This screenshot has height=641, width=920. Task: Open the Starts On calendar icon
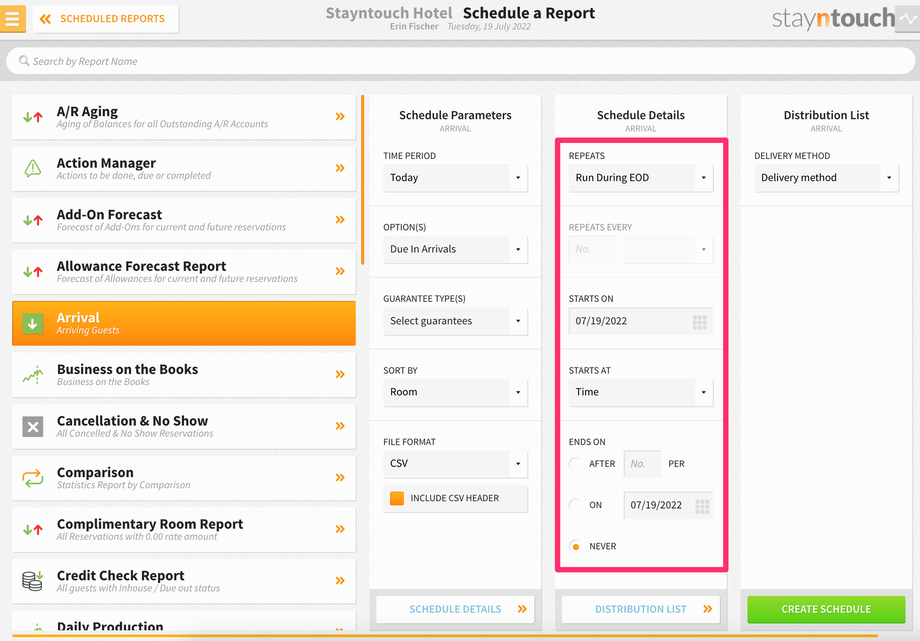click(699, 322)
